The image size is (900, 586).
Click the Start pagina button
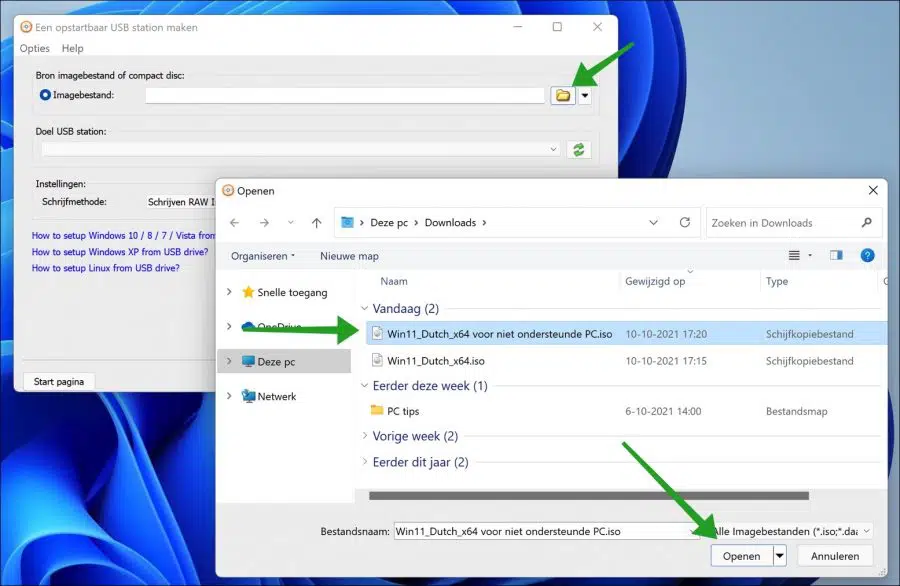click(x=59, y=382)
